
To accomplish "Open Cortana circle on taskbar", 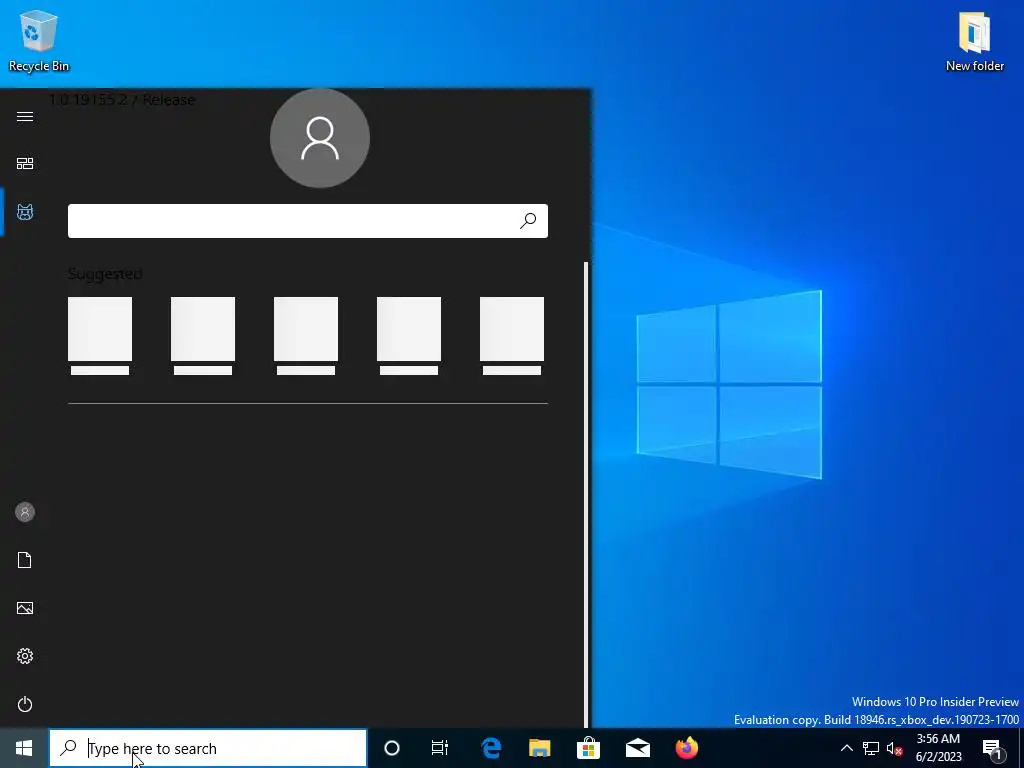I will (392, 748).
